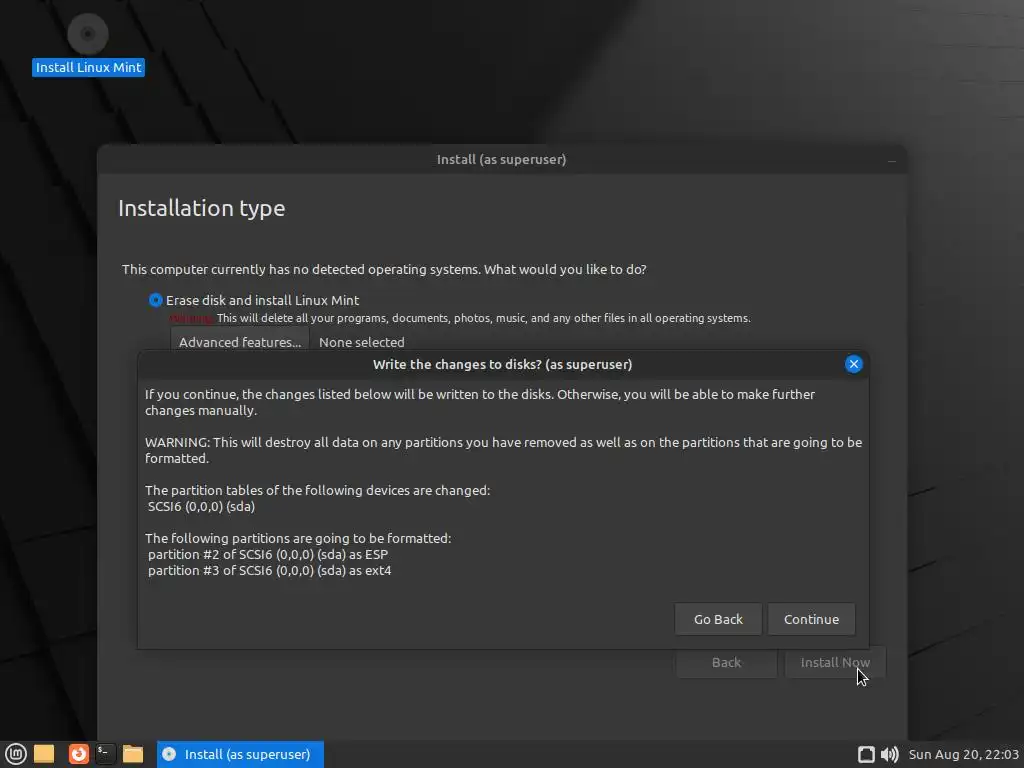This screenshot has width=1024, height=768.
Task: Click the WARNING data destruction message
Action: tap(504, 451)
